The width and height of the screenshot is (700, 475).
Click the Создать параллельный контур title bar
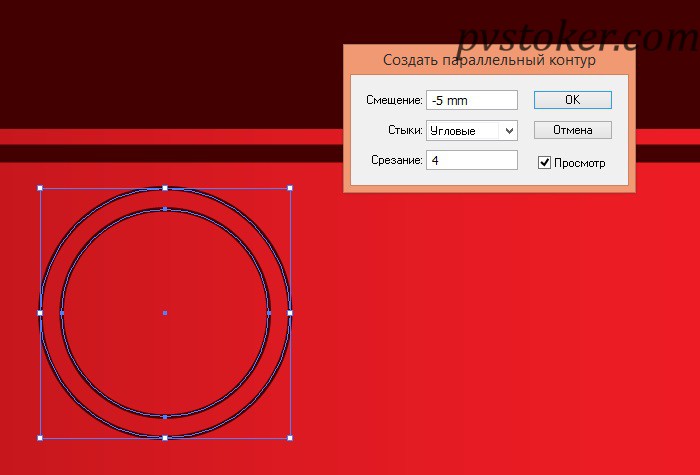(489, 60)
